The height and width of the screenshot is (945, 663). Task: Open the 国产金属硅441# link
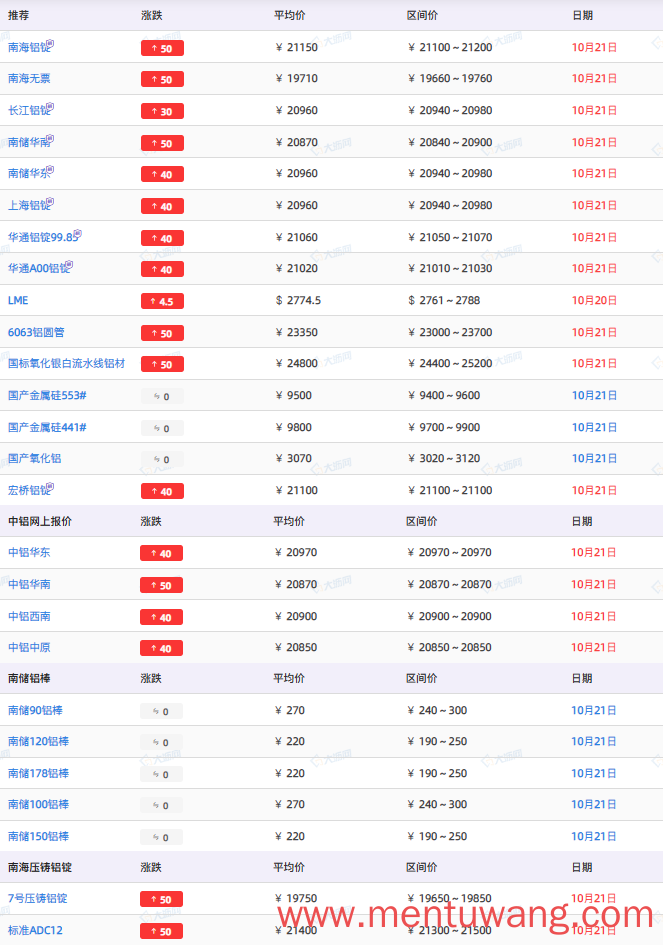coord(47,427)
